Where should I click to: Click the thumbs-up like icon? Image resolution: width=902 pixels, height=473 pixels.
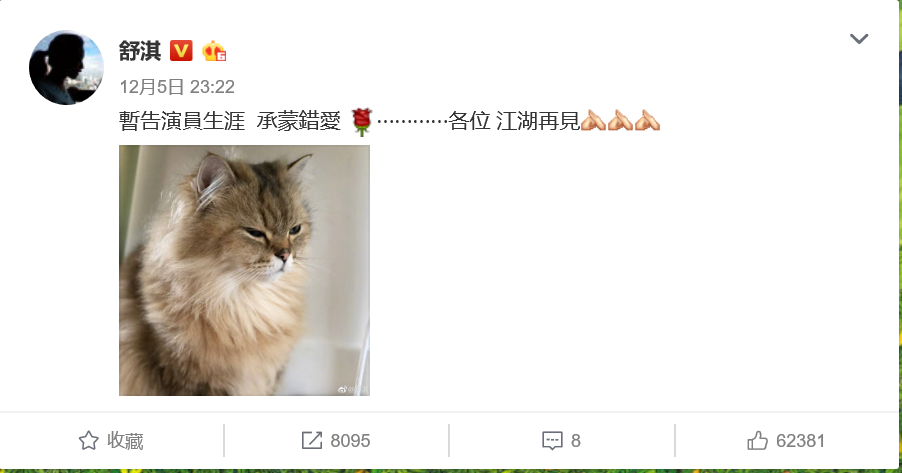point(757,441)
